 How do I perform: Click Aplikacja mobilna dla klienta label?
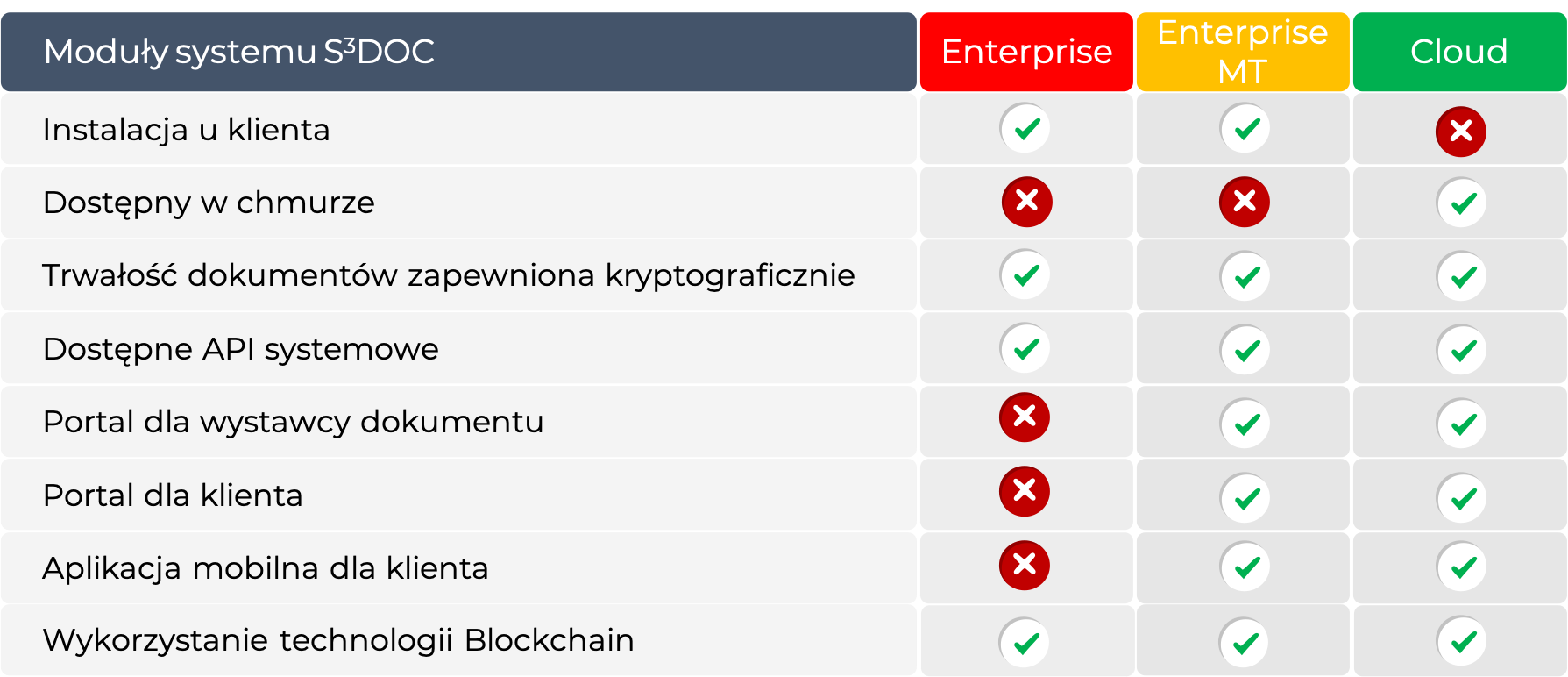(265, 568)
